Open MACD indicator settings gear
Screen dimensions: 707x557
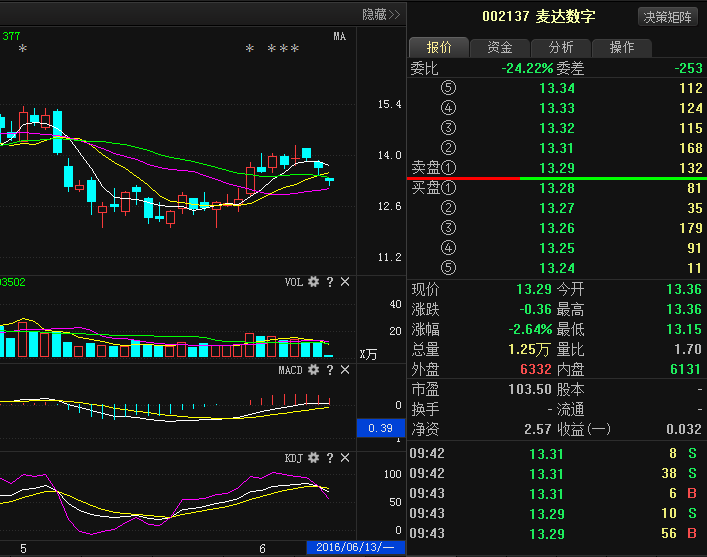point(313,371)
